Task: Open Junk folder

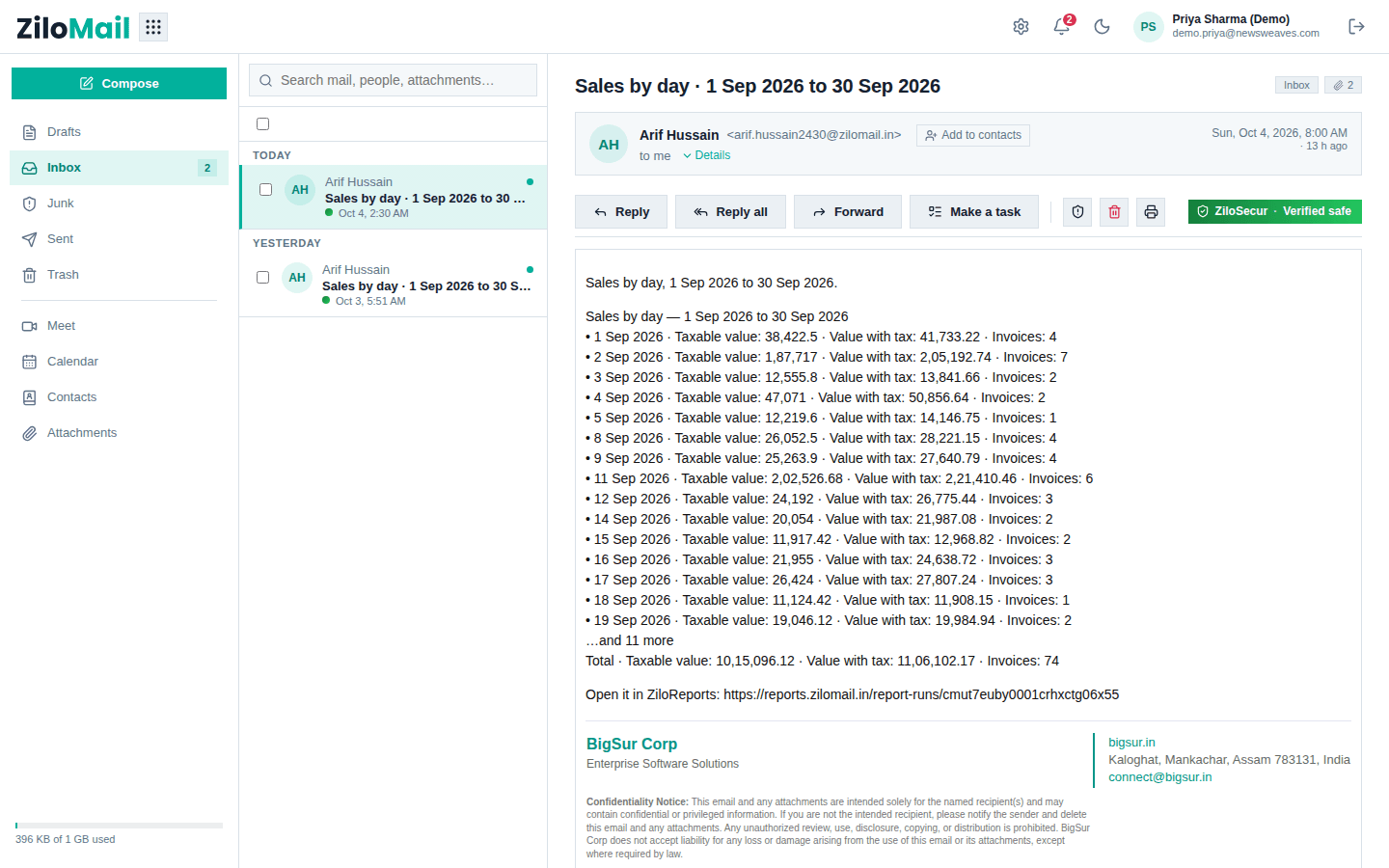Action: (119, 203)
